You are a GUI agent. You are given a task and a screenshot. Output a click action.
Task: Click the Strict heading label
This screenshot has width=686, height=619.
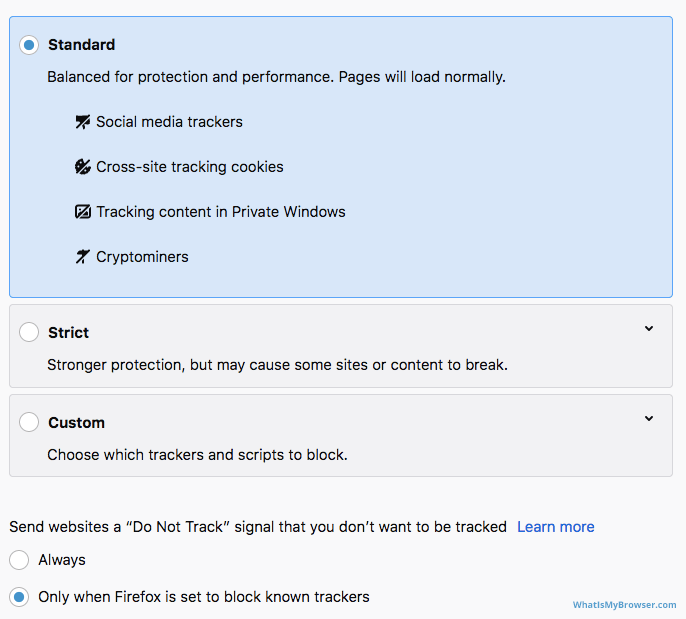(68, 333)
